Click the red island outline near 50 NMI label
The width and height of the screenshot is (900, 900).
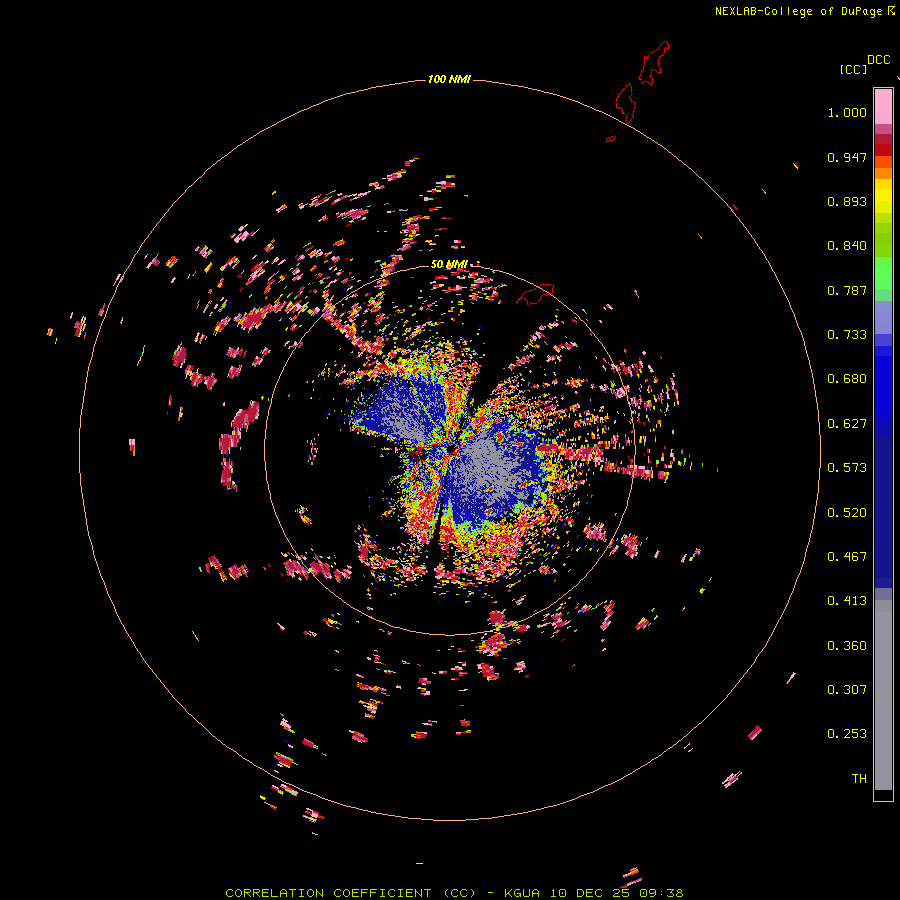pyautogui.click(x=535, y=294)
